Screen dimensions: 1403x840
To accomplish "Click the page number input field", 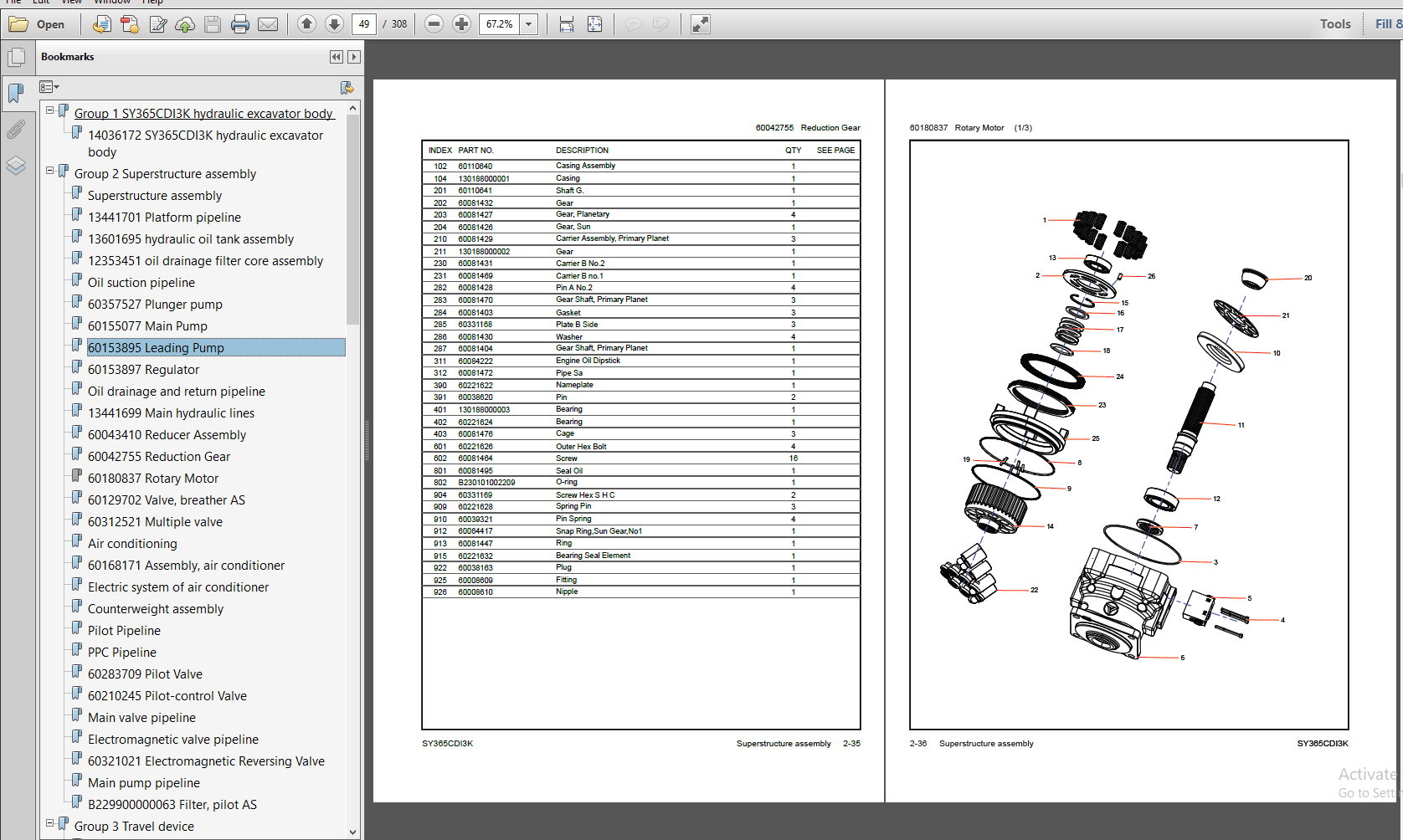I will (363, 23).
